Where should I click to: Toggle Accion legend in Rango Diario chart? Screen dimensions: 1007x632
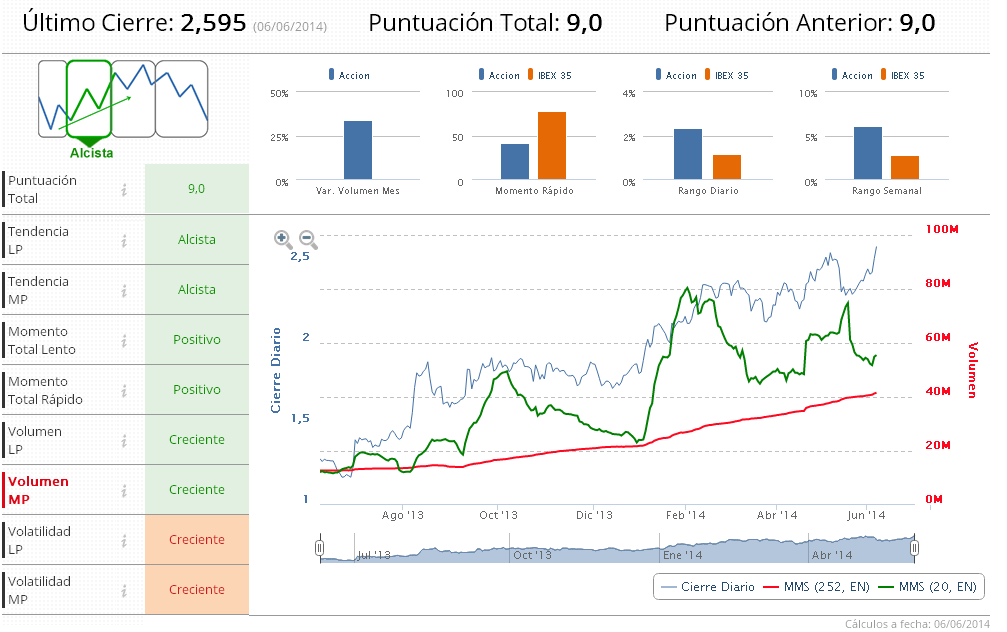(676, 75)
